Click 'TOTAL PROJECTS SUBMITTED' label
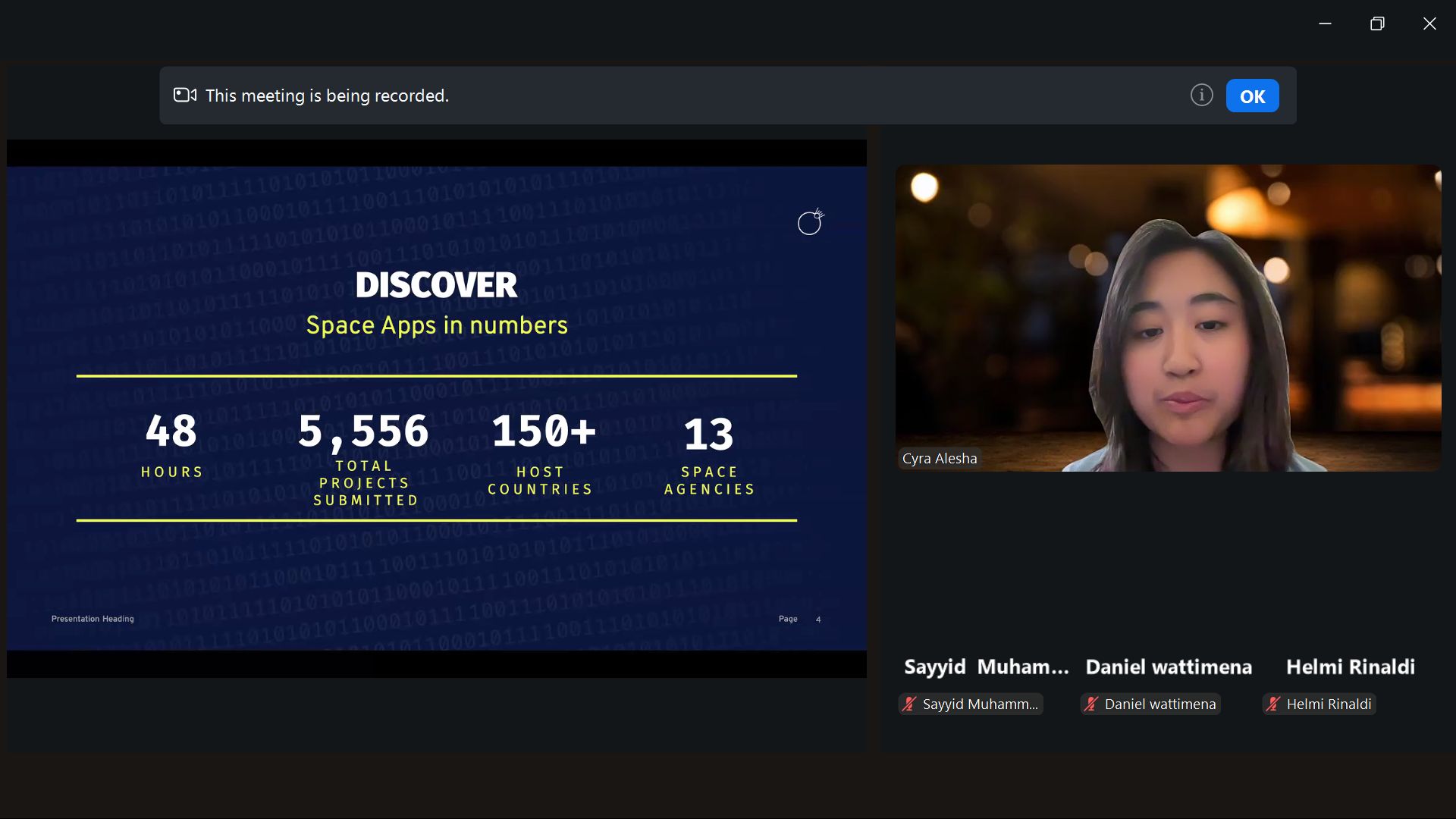Screen dimensions: 1456x819 365,483
